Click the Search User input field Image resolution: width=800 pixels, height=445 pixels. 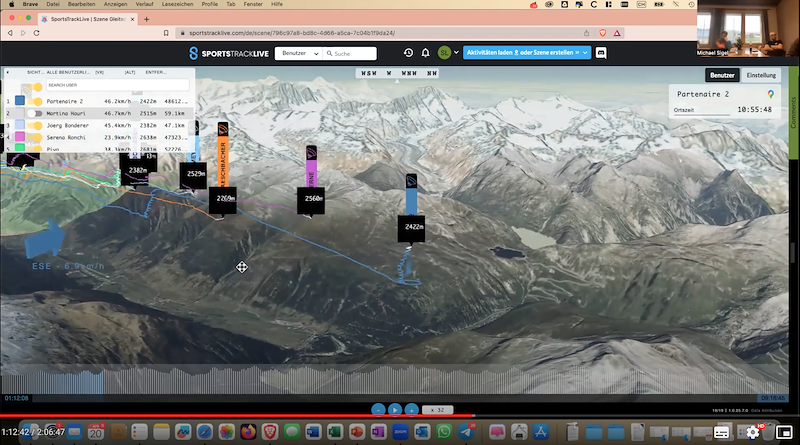118,85
